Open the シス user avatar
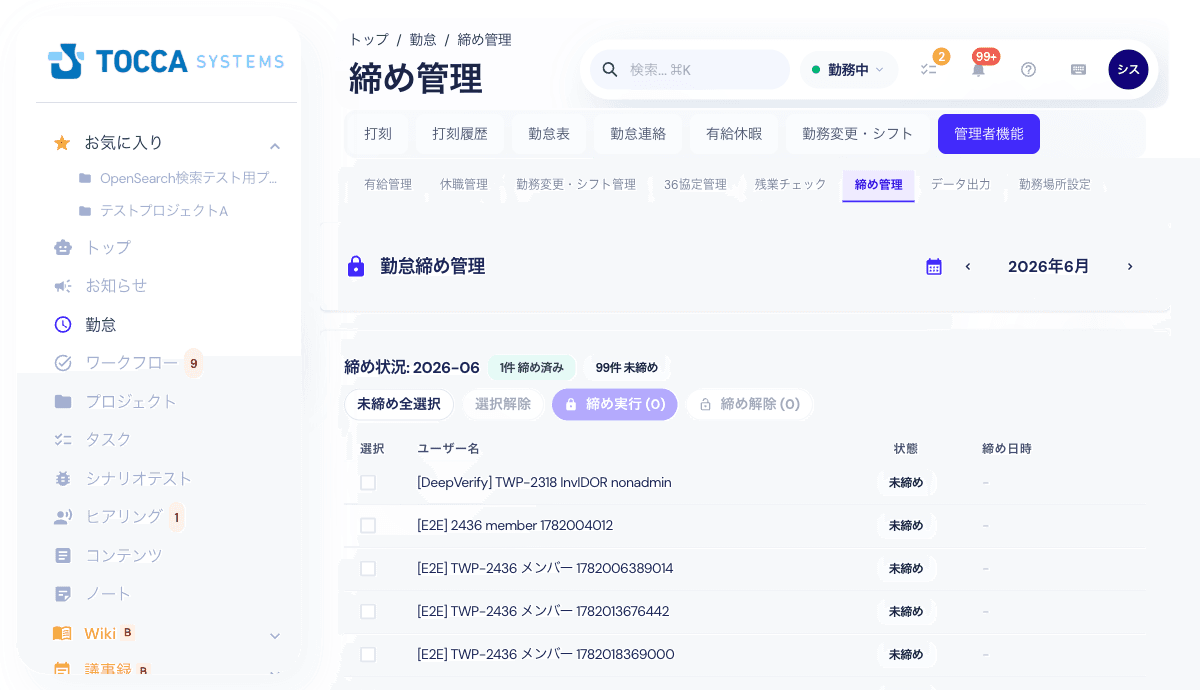Image resolution: width=1200 pixels, height=690 pixels. tap(1128, 70)
